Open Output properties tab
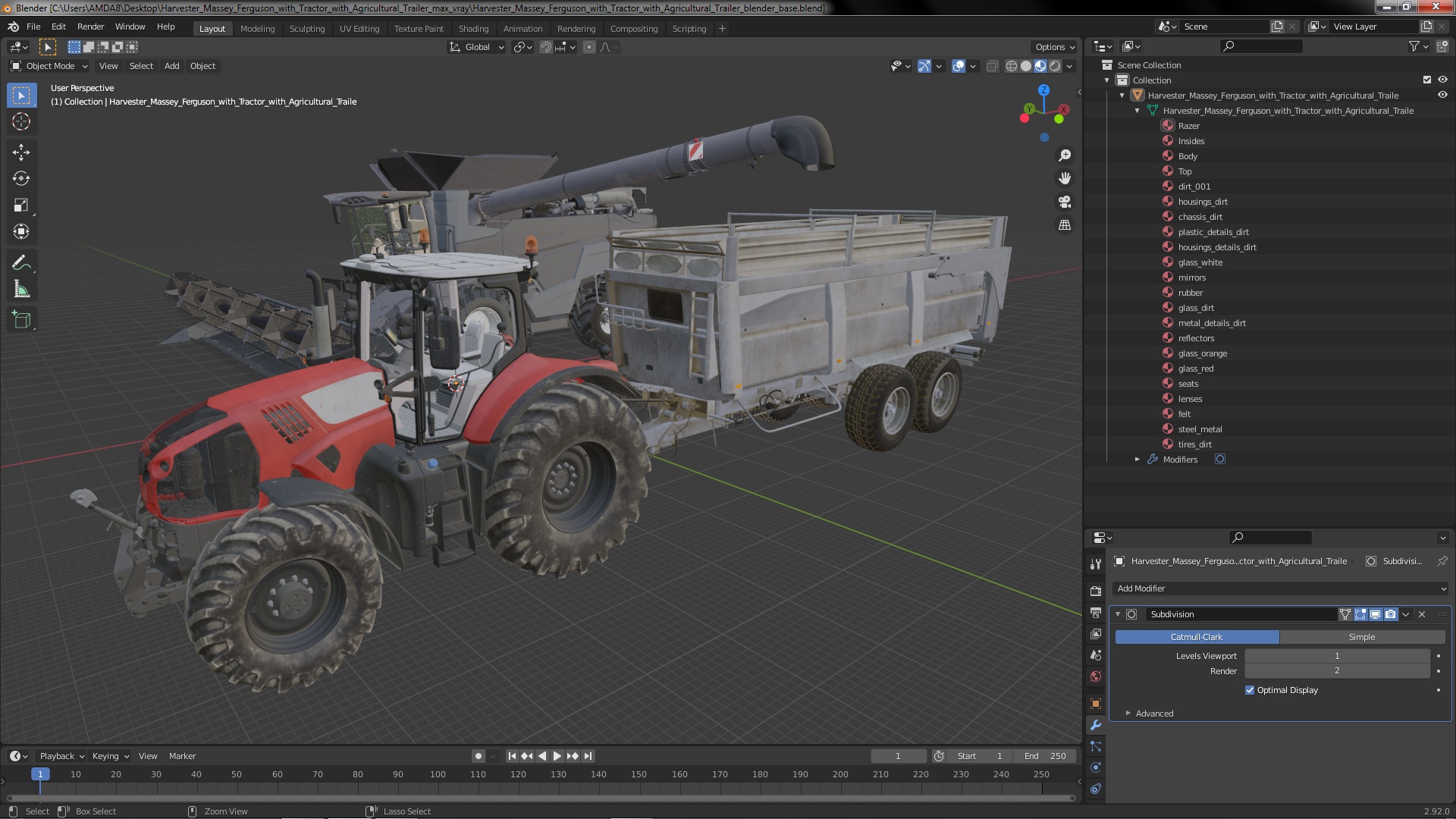Screen dimensions: 1456x819 pyautogui.click(x=1095, y=612)
